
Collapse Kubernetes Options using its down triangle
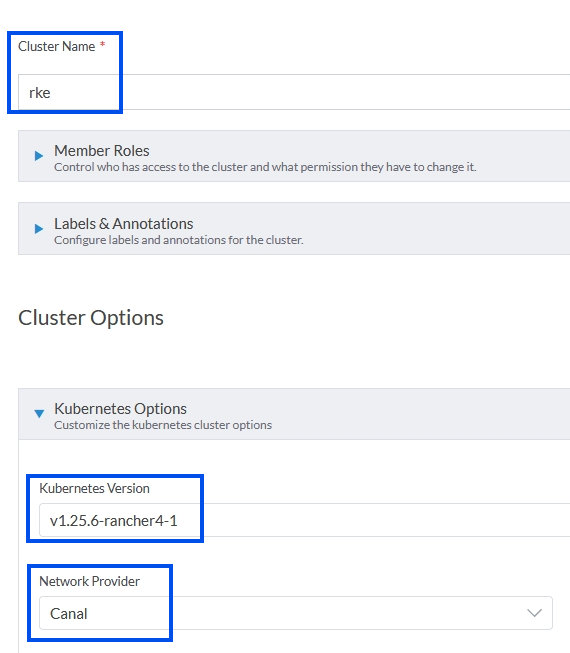click(39, 414)
